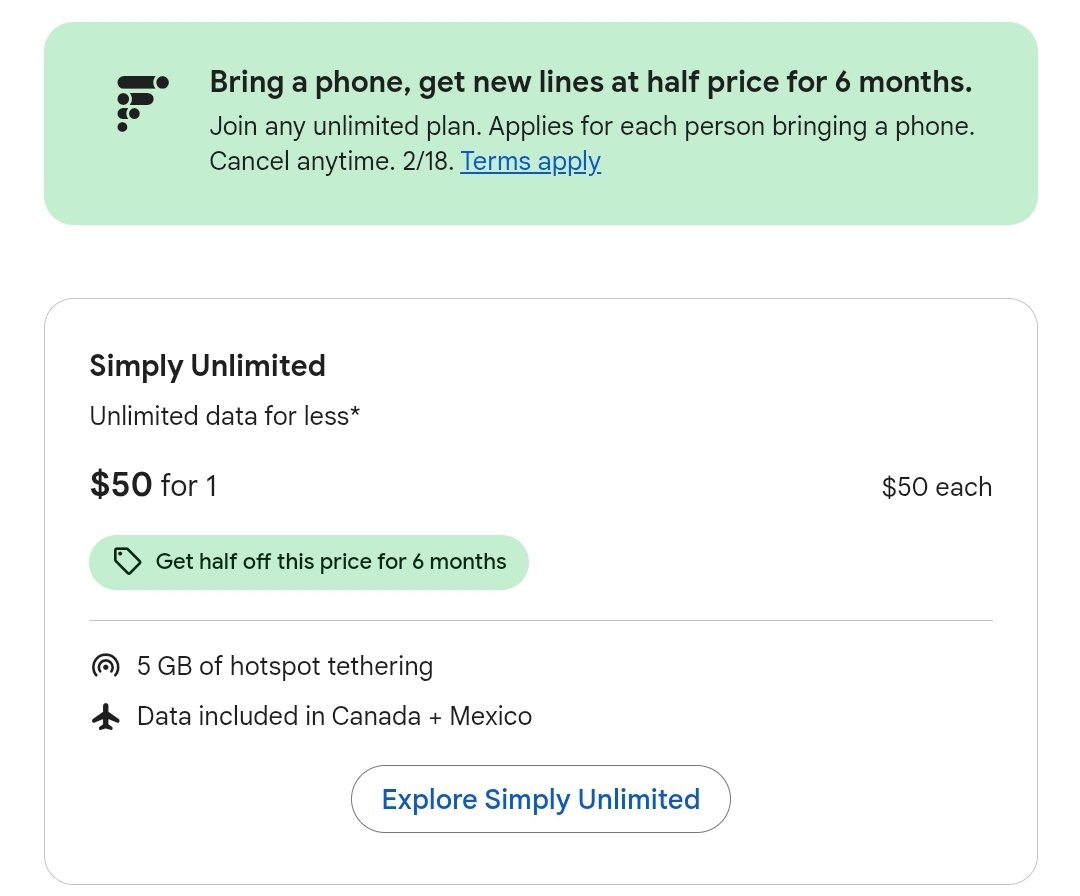Open the Terms apply link
The image size is (1080, 896).
(x=530, y=162)
